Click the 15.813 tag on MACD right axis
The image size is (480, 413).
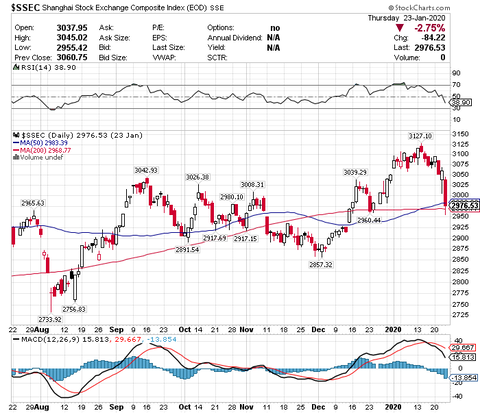(462, 357)
